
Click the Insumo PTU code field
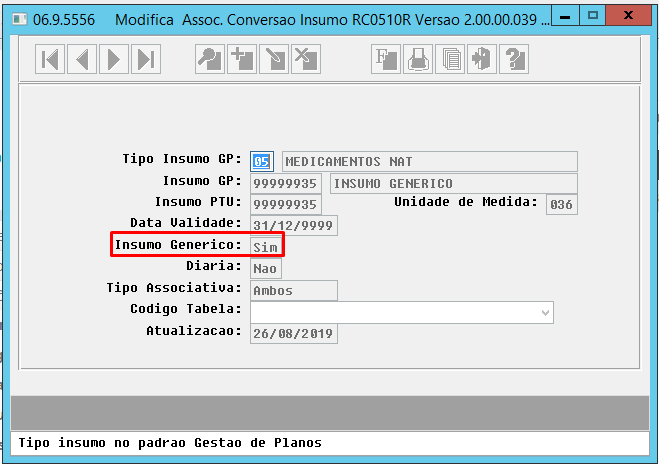286,205
